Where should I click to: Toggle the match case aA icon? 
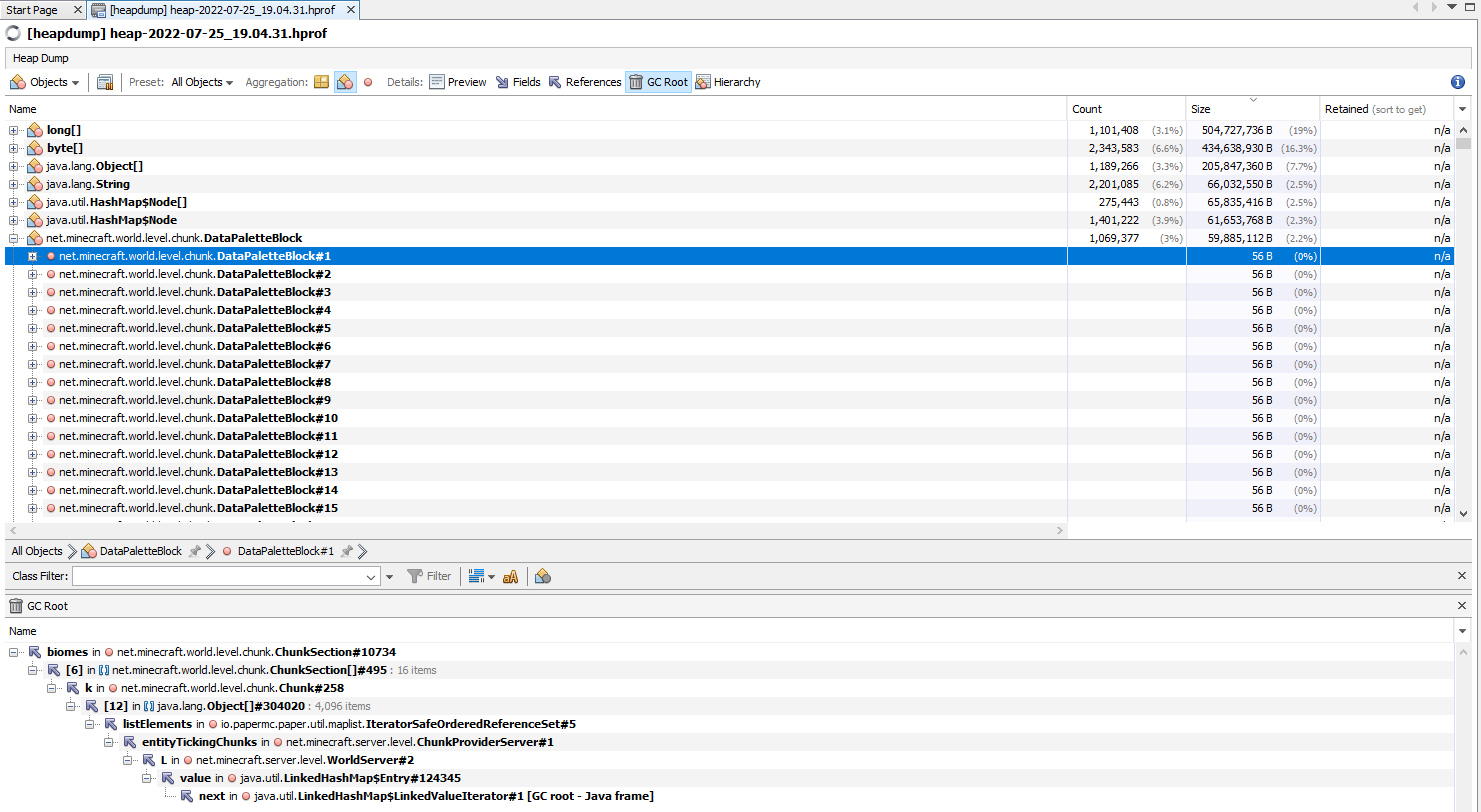coord(510,576)
